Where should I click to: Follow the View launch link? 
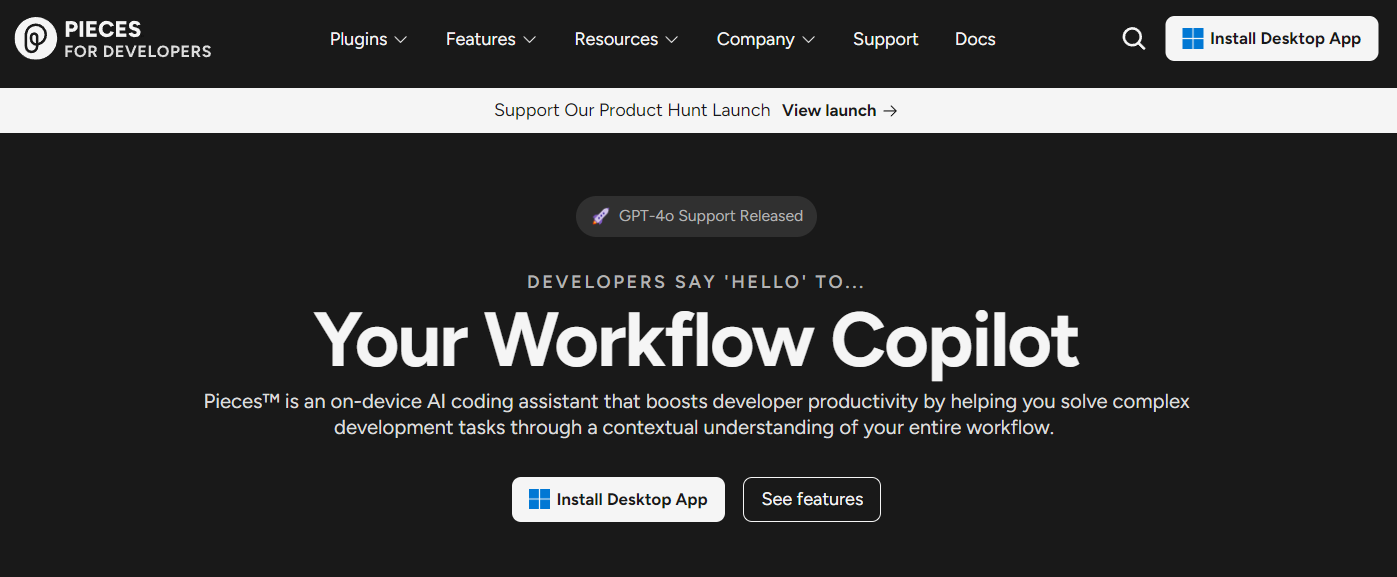point(829,111)
